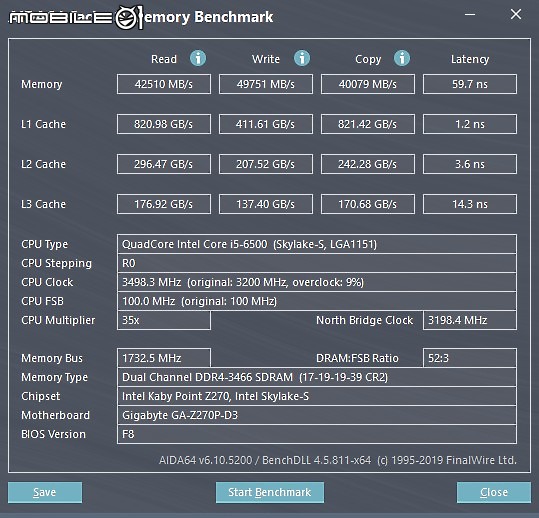Click the Chipset field Intel Kaby Point Z270
Viewport: 539px width, 518px height.
[317, 396]
